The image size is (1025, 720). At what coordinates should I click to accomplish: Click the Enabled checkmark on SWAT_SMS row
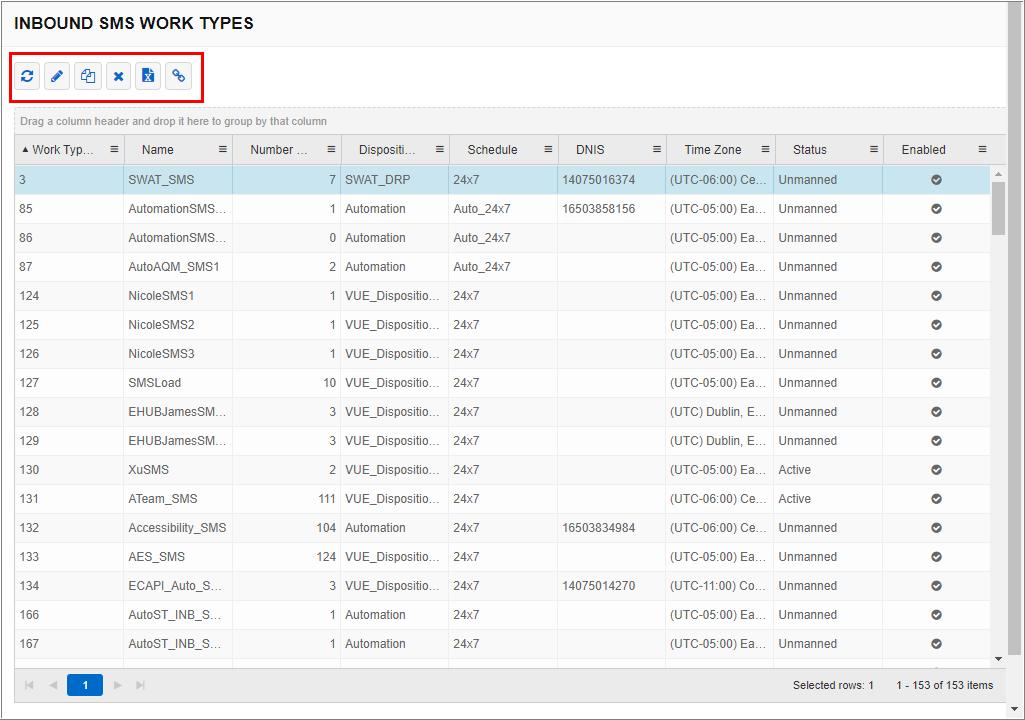click(937, 180)
